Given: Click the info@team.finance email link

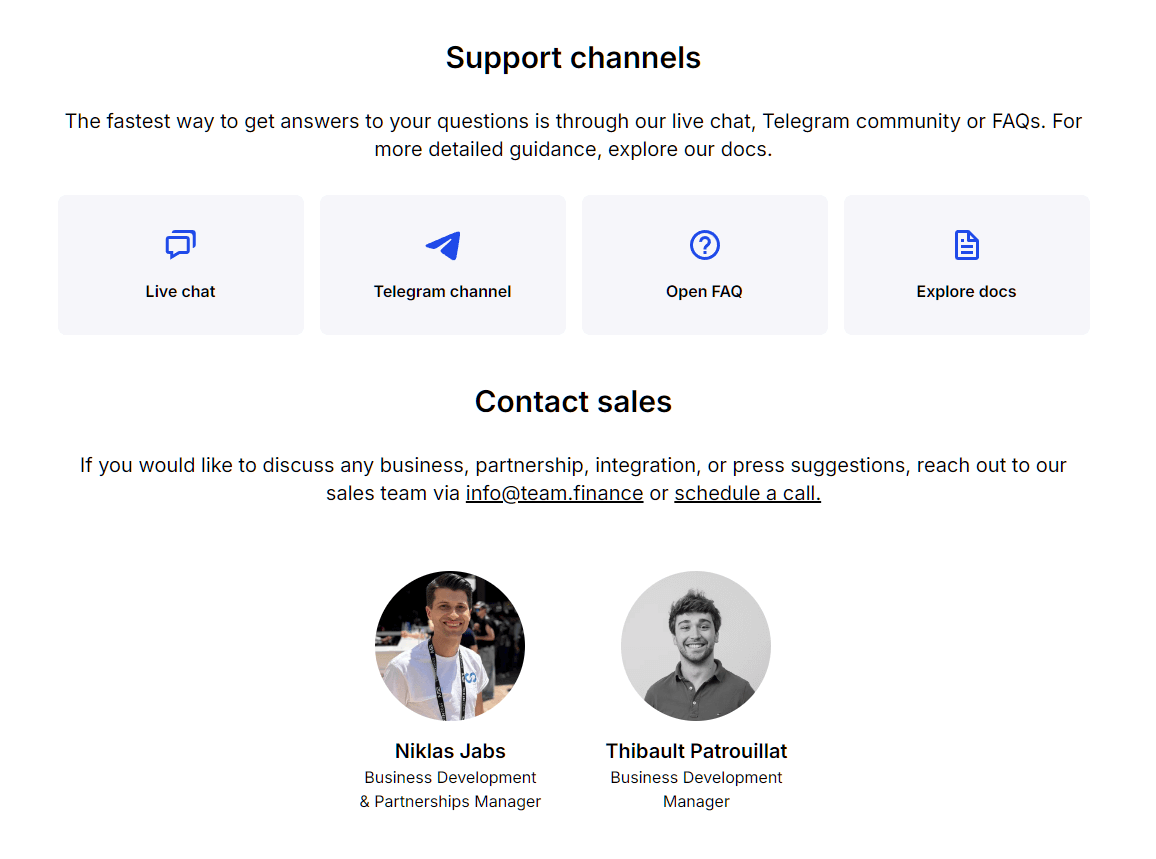Looking at the screenshot, I should point(554,494).
